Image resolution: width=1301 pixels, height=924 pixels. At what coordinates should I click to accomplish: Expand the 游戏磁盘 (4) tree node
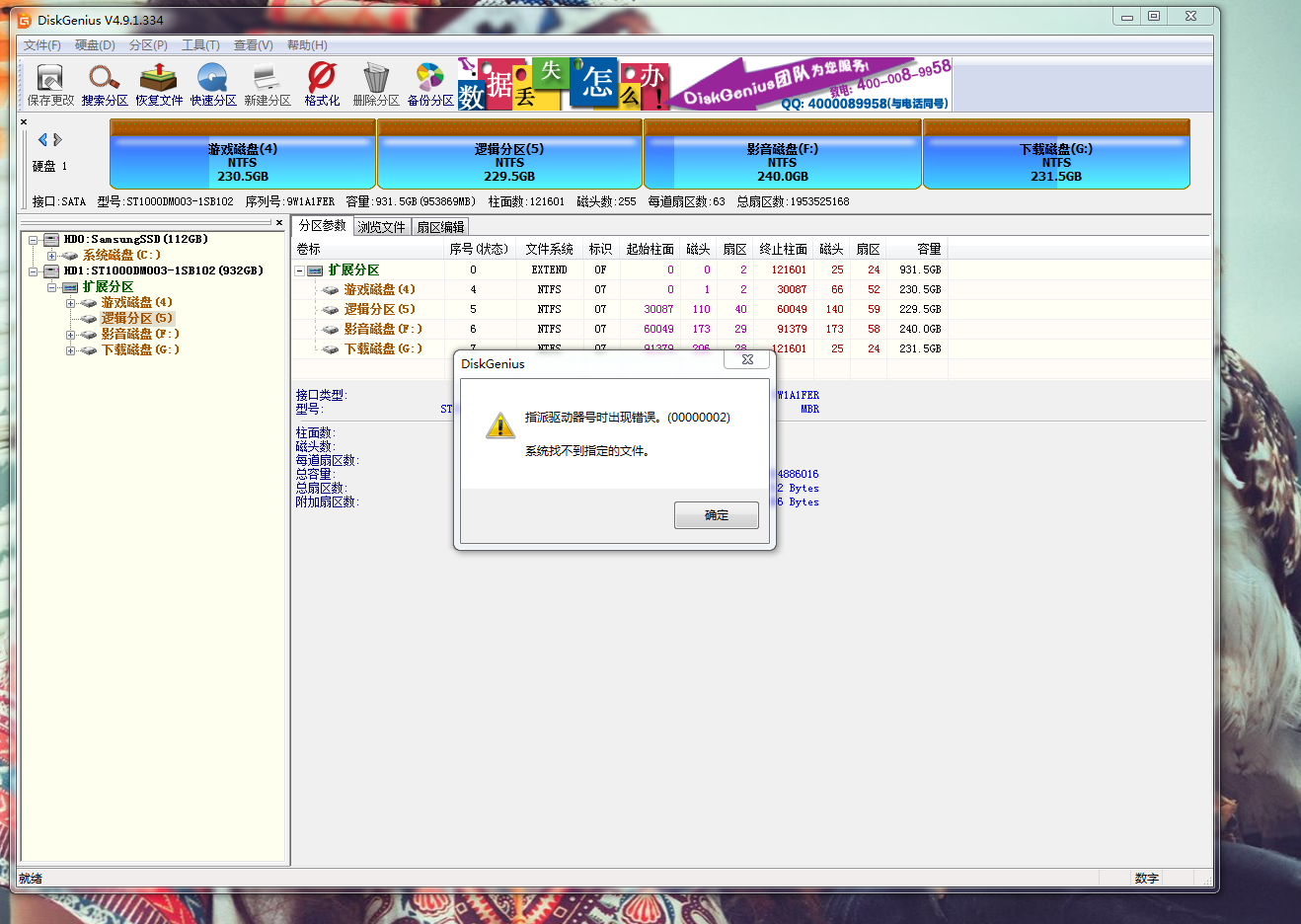coord(70,303)
